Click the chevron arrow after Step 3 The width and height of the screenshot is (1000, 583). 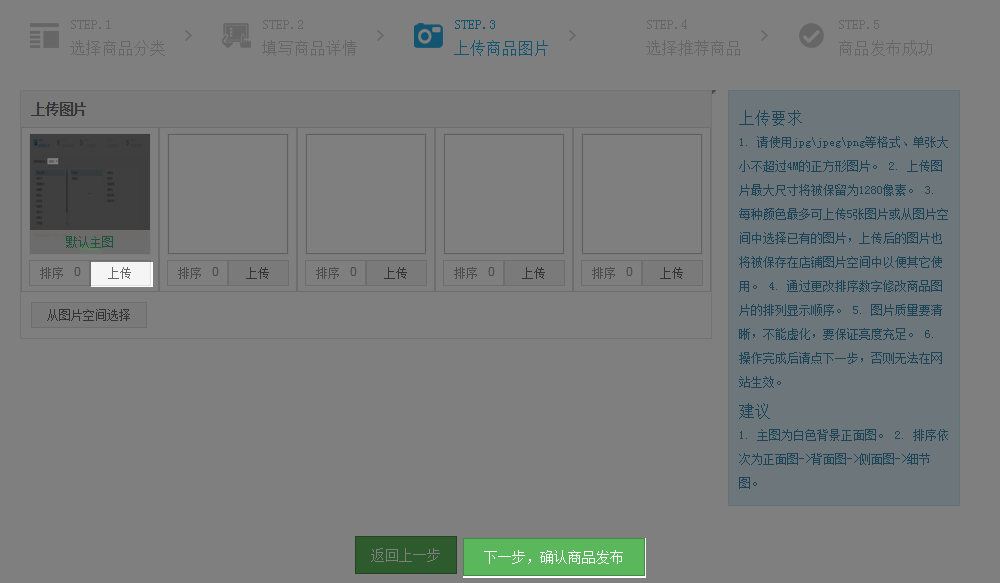tap(572, 36)
